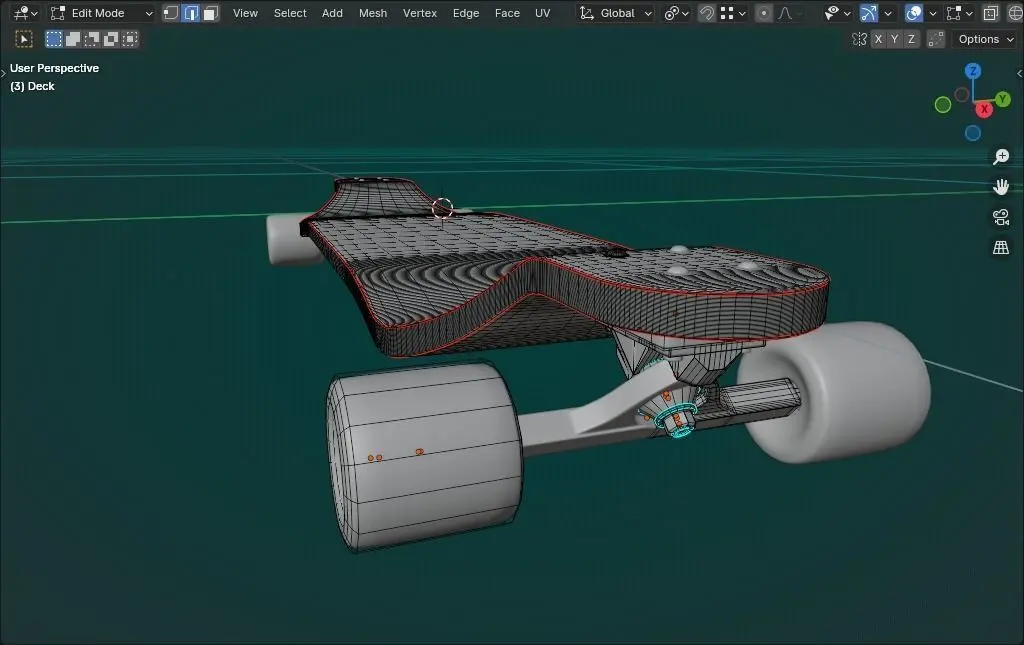The width and height of the screenshot is (1024, 645).
Task: Open the pivot point dropdown
Action: click(x=676, y=13)
